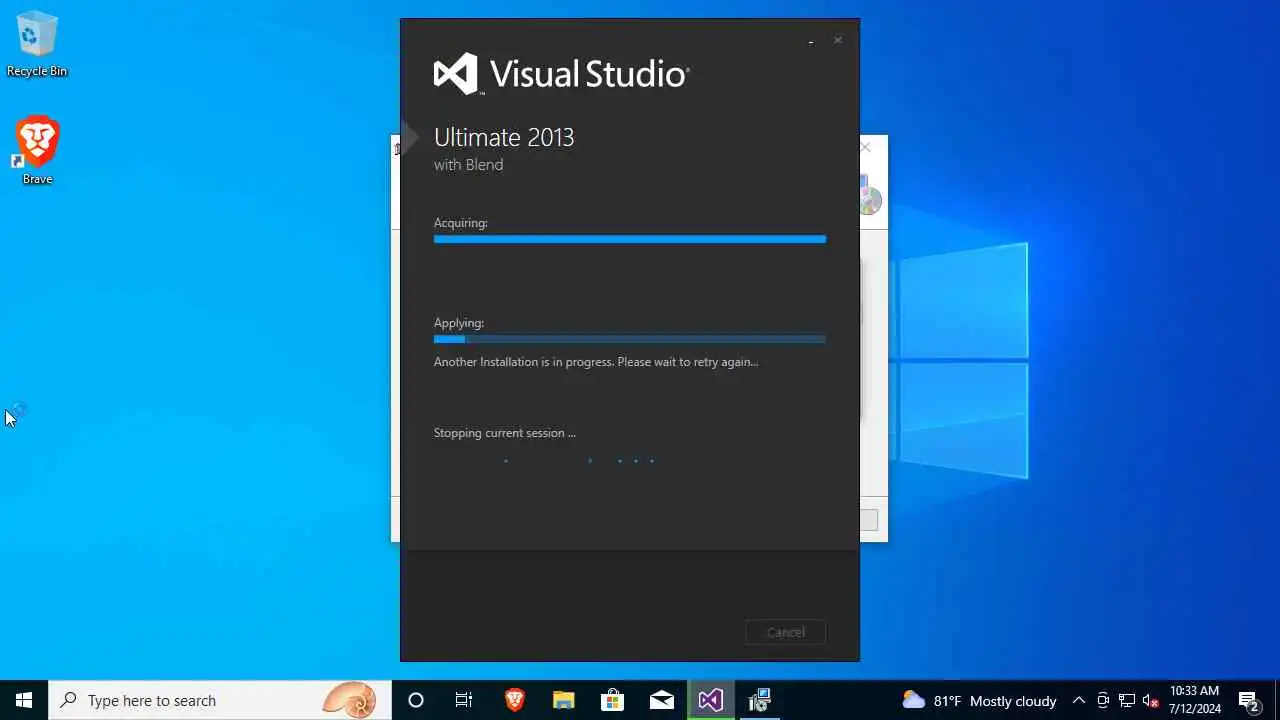Close the background dialog behind the installer
This screenshot has height=720, width=1280.
[866, 147]
